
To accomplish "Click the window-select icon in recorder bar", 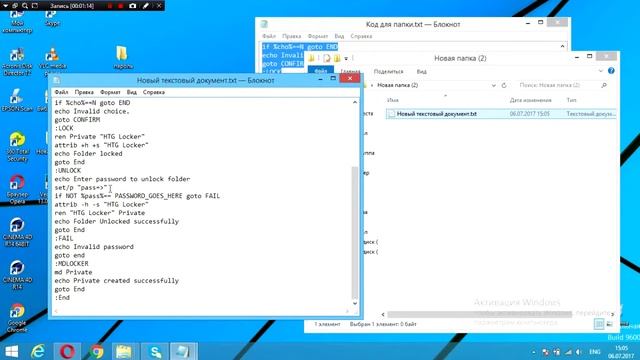I will (x=15, y=6).
